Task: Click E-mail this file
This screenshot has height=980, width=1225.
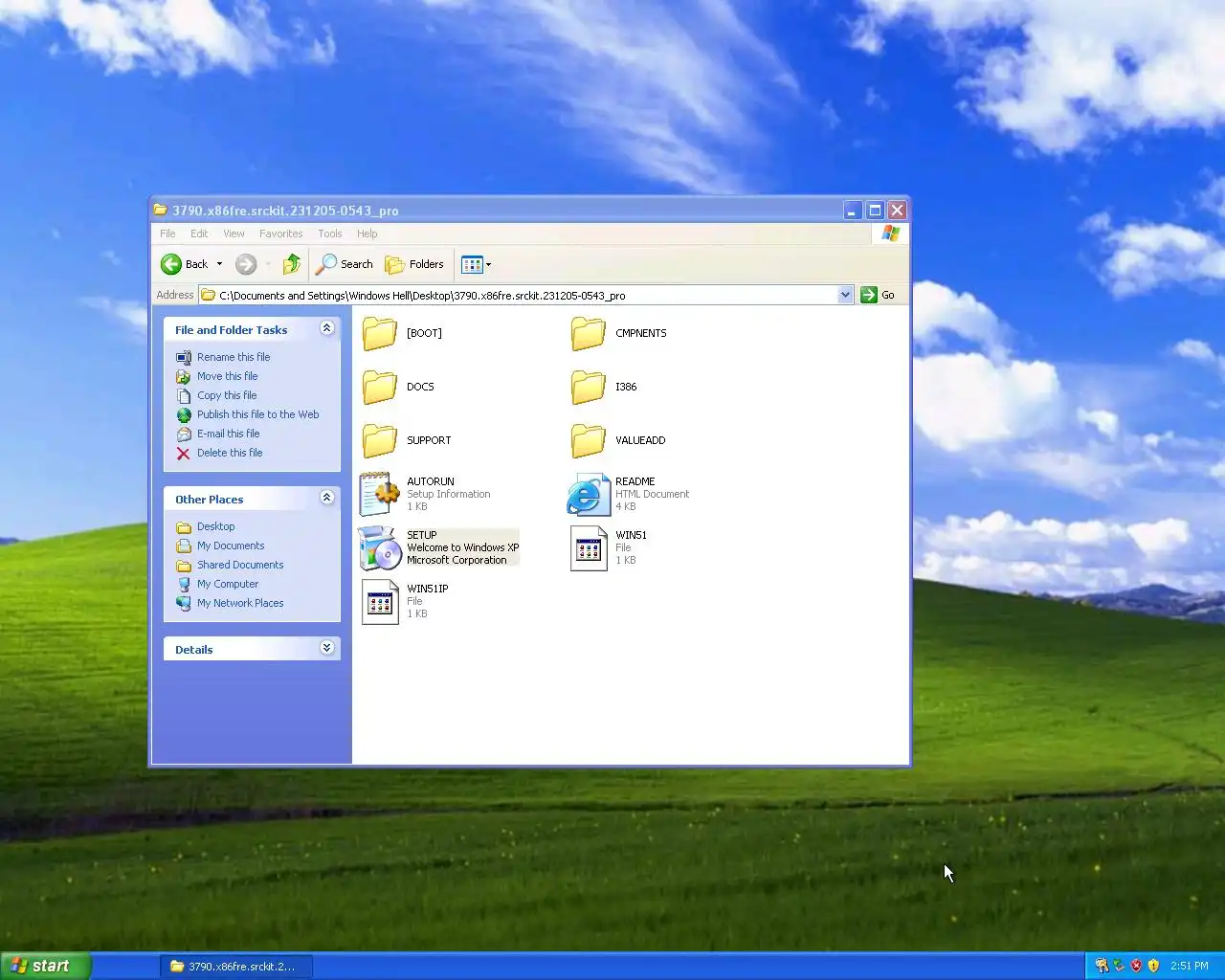Action: click(228, 434)
